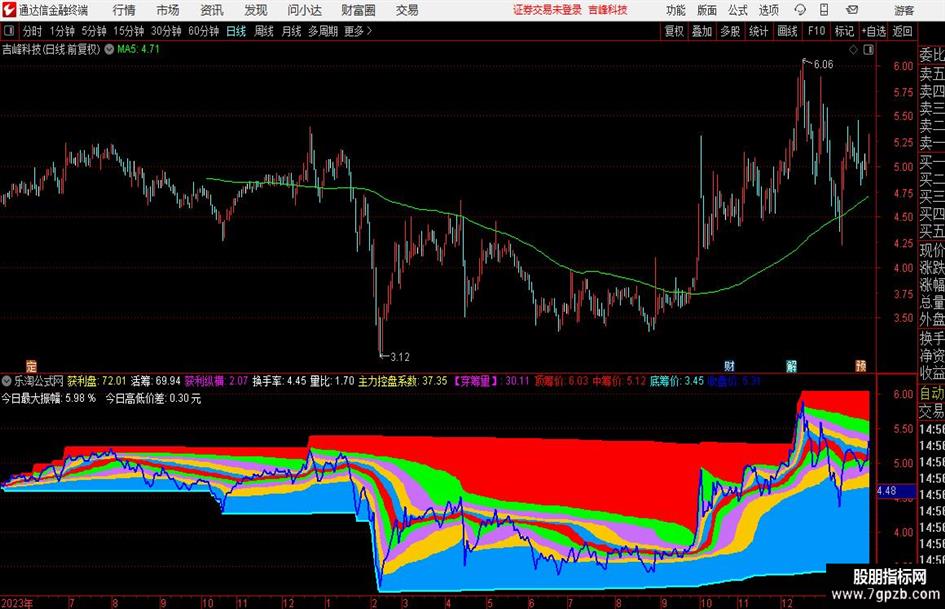
Task: Switch to the 周线 weekly tab
Action: [x=263, y=31]
